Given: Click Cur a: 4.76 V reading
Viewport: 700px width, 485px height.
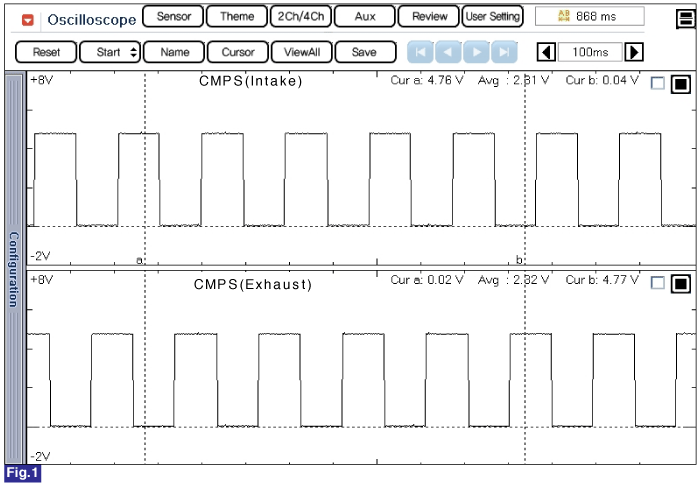Looking at the screenshot, I should 427,80.
